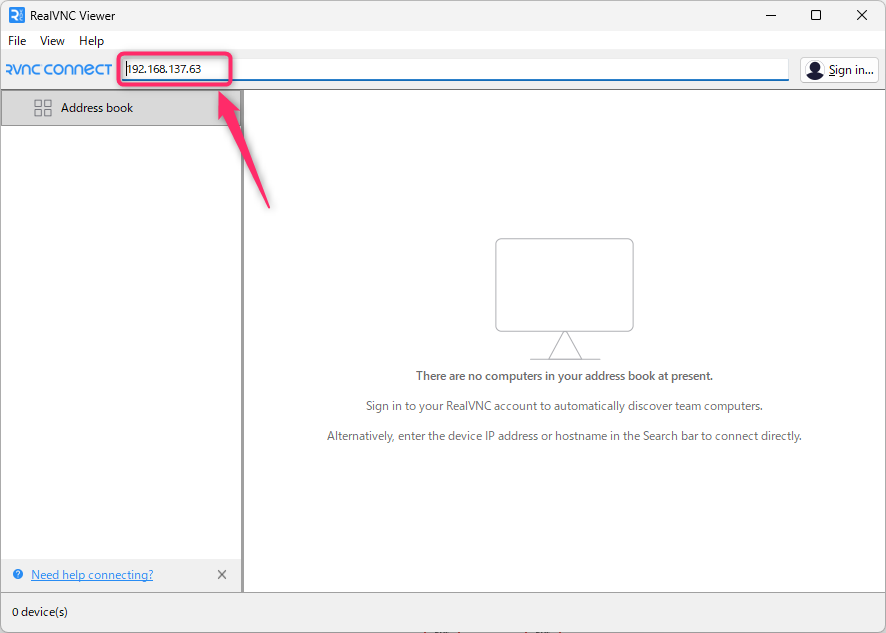The height and width of the screenshot is (633, 886).
Task: Click the Address book grid icon
Action: 43,108
